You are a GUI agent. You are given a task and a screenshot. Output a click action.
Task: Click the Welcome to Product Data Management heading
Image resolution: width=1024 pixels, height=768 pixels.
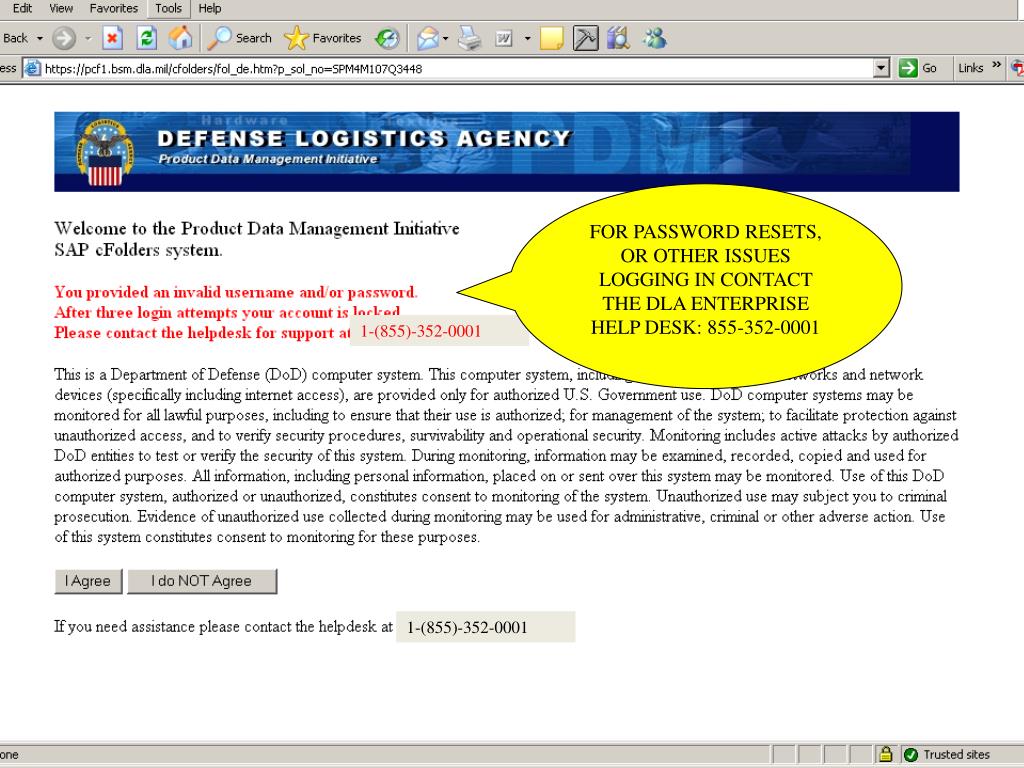click(x=257, y=239)
